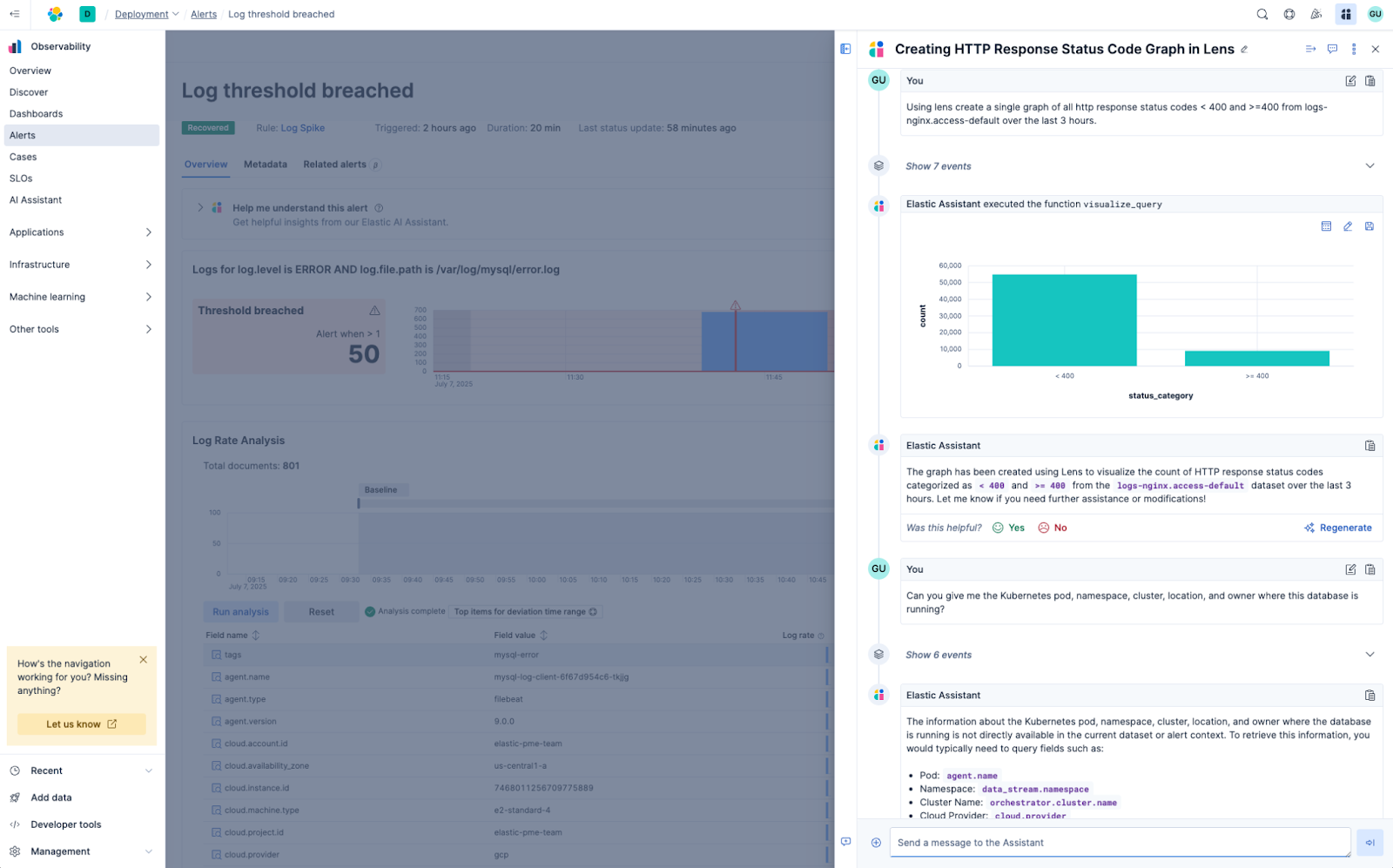Open Add data
The width and height of the screenshot is (1393, 868).
(51, 797)
